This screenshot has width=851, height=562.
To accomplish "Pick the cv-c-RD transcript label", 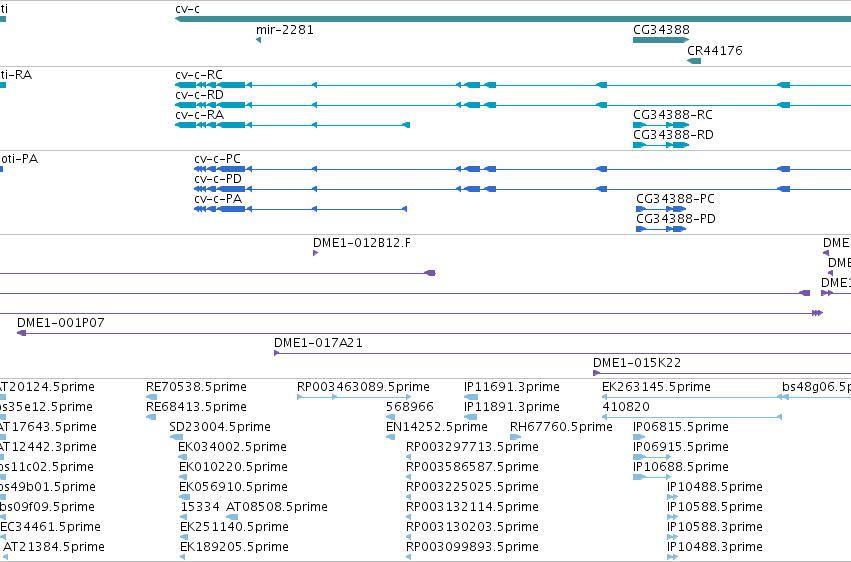I will click(x=199, y=94).
